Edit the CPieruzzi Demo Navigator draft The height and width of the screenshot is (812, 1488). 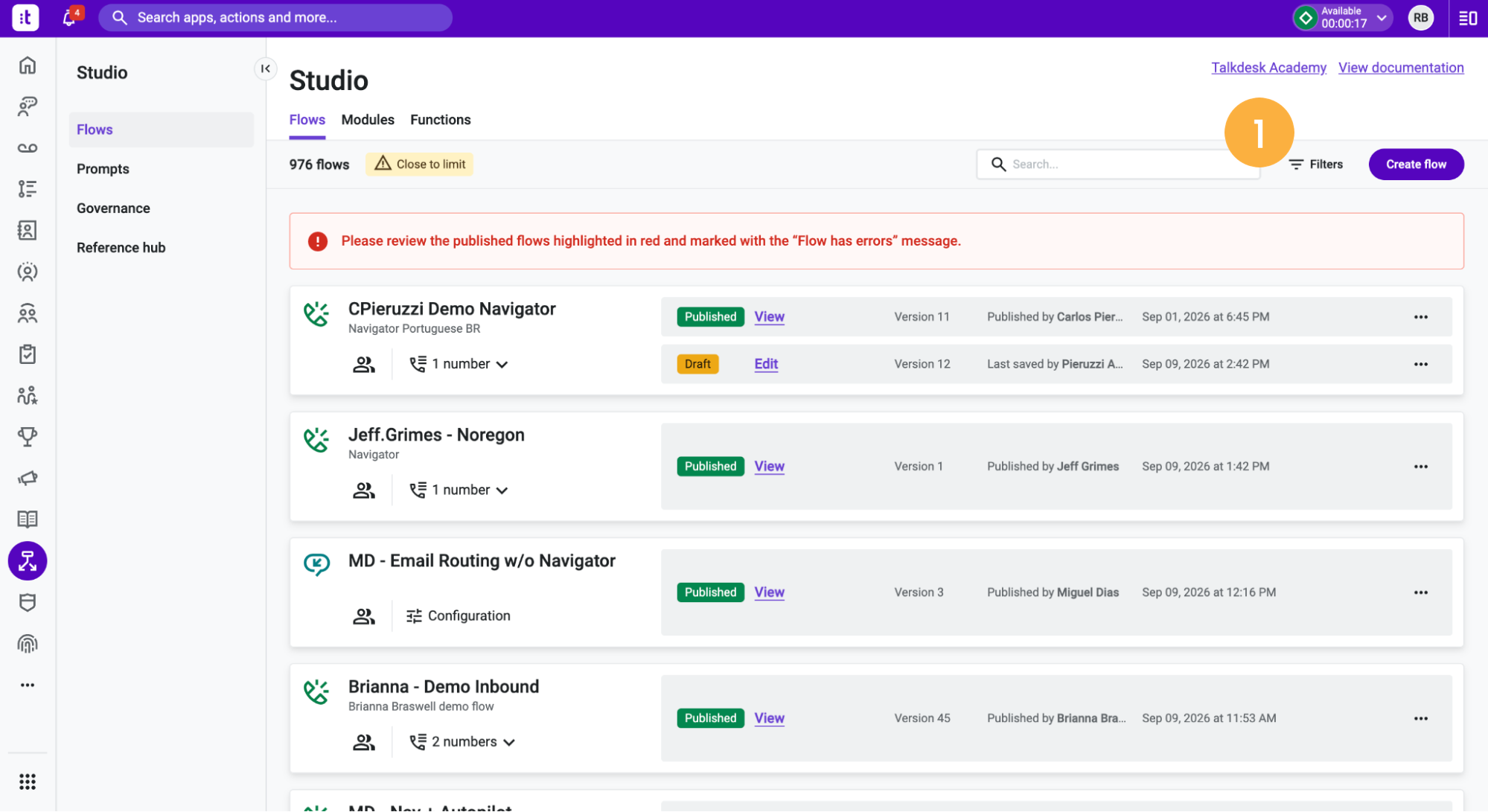tap(766, 364)
